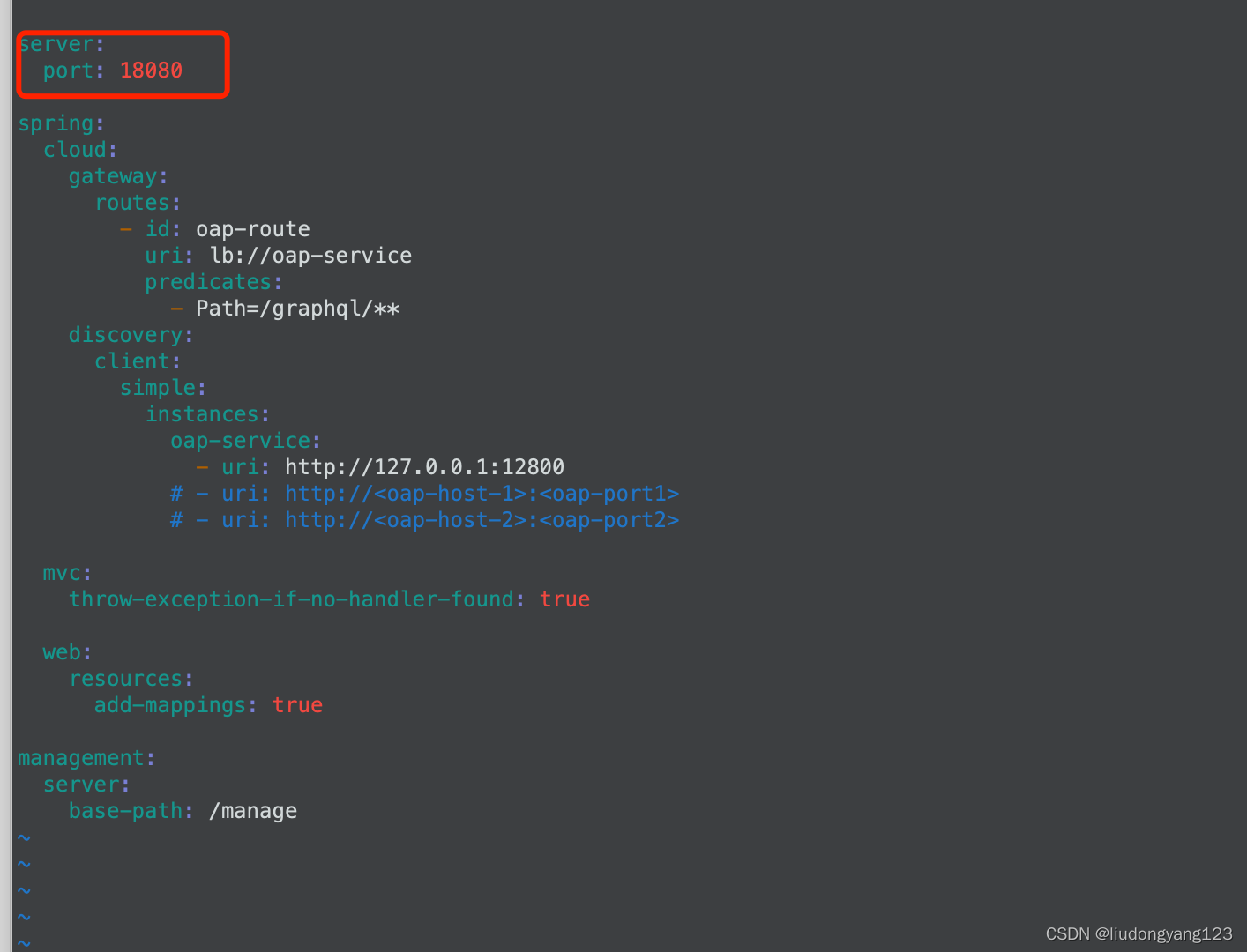Place cursor on Path=/graphql/** predicate
This screenshot has width=1247, height=952.
tap(297, 309)
